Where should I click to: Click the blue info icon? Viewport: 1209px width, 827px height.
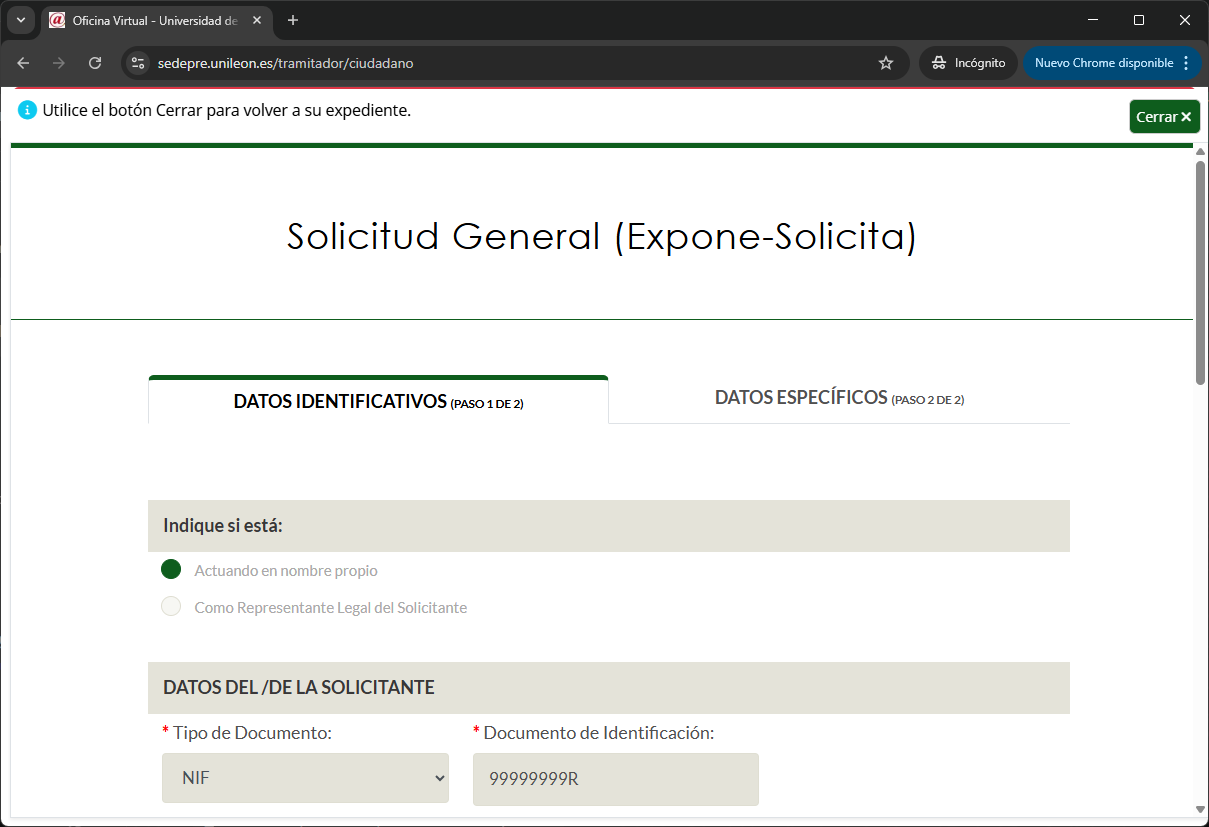pyautogui.click(x=28, y=110)
